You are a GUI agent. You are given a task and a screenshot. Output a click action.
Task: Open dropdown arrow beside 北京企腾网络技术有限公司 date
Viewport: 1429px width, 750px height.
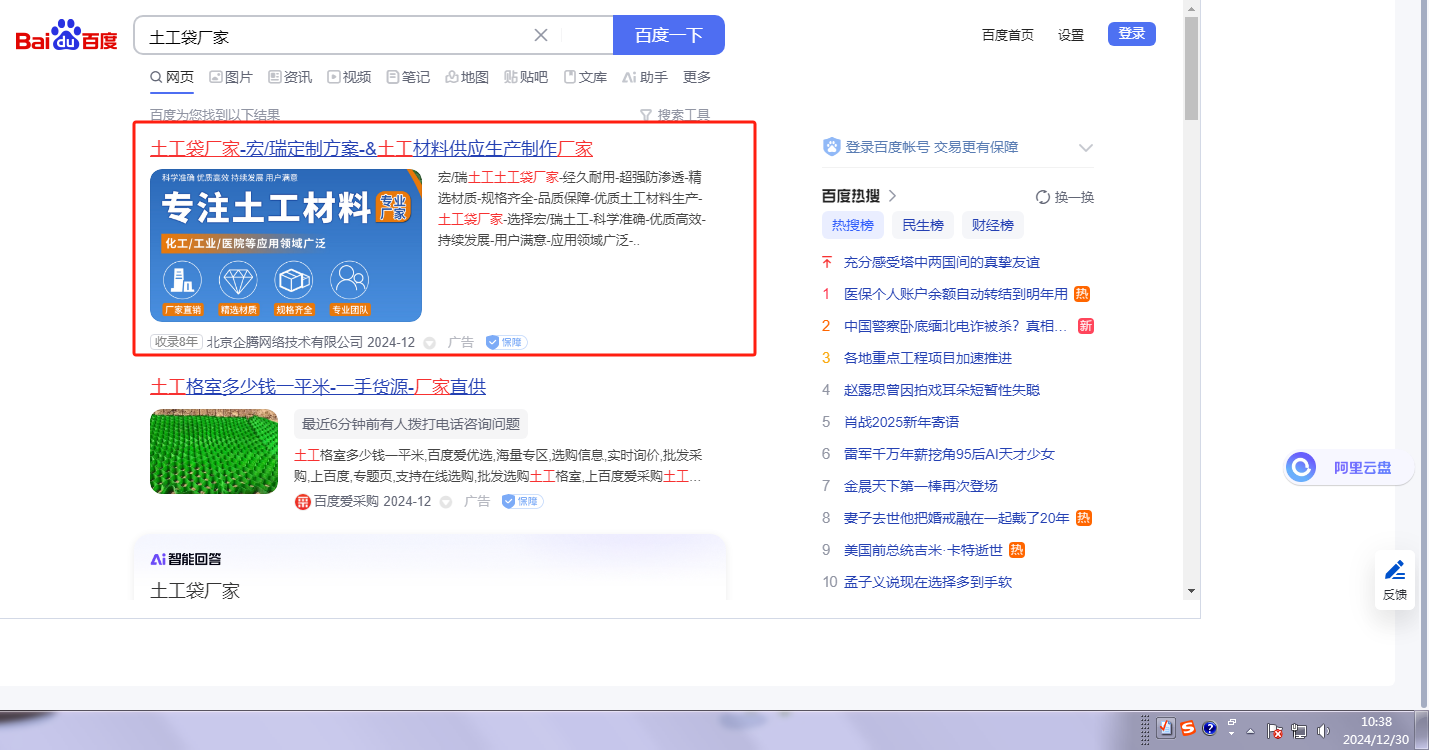pos(430,343)
